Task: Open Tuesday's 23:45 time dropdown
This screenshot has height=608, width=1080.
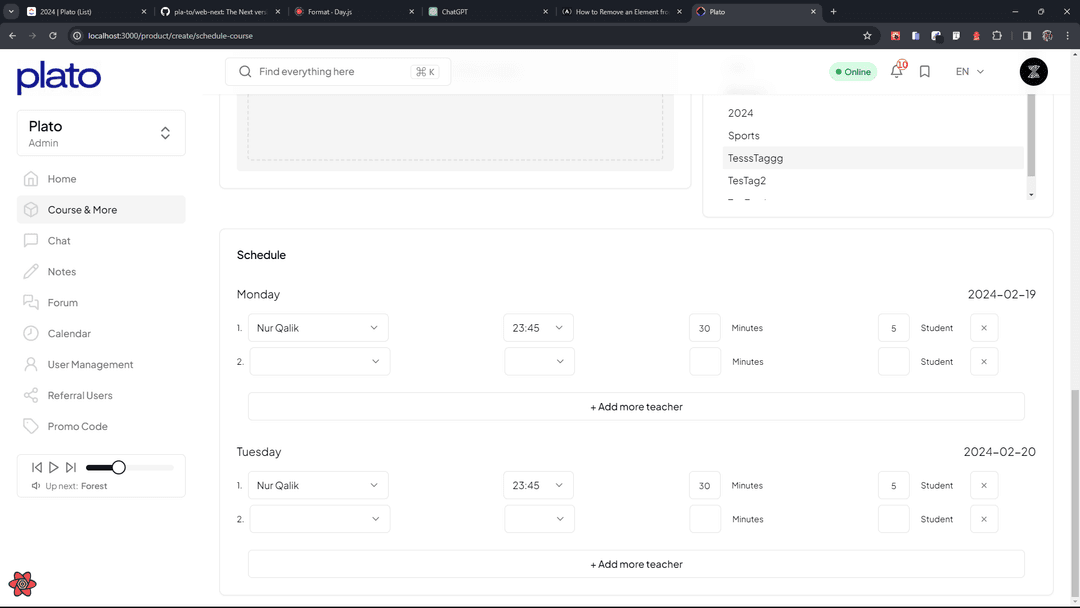Action: coord(538,485)
